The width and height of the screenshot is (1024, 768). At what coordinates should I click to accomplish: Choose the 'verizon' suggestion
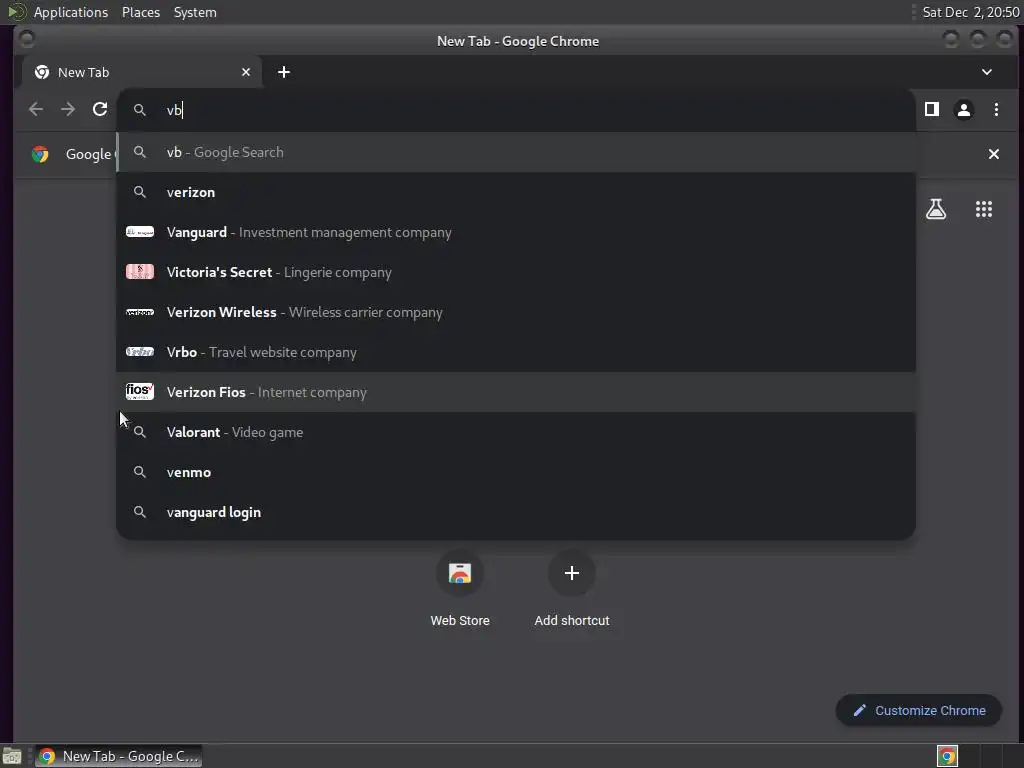point(516,192)
